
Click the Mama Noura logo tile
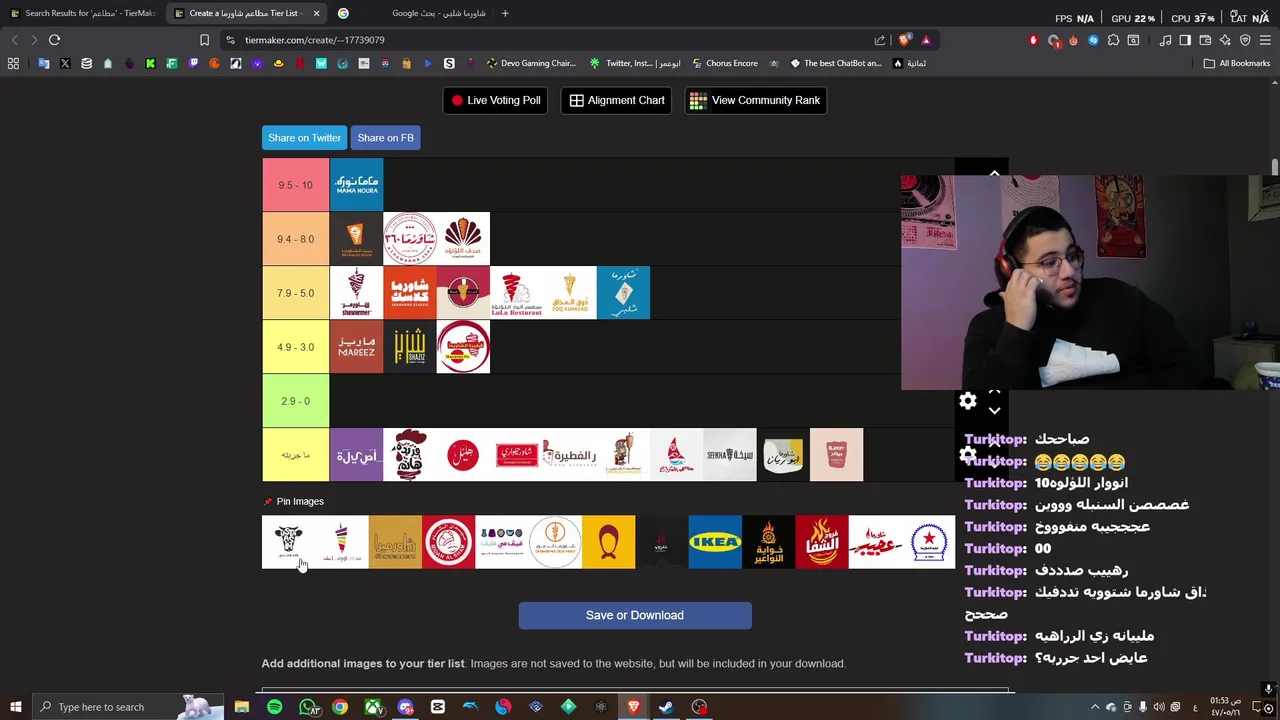[356, 185]
